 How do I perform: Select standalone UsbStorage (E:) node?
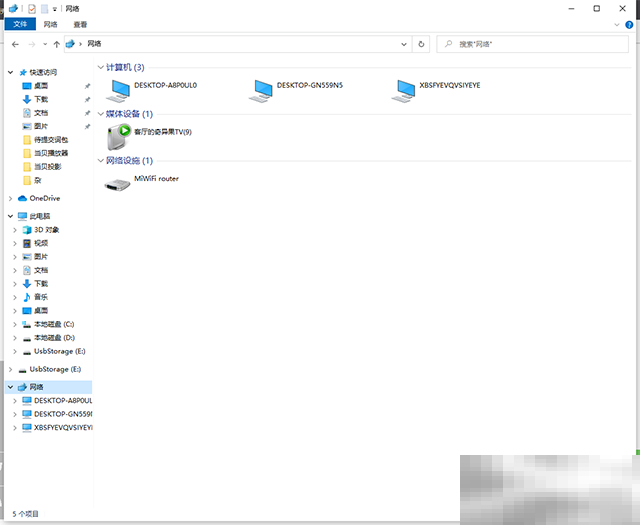tap(55, 369)
